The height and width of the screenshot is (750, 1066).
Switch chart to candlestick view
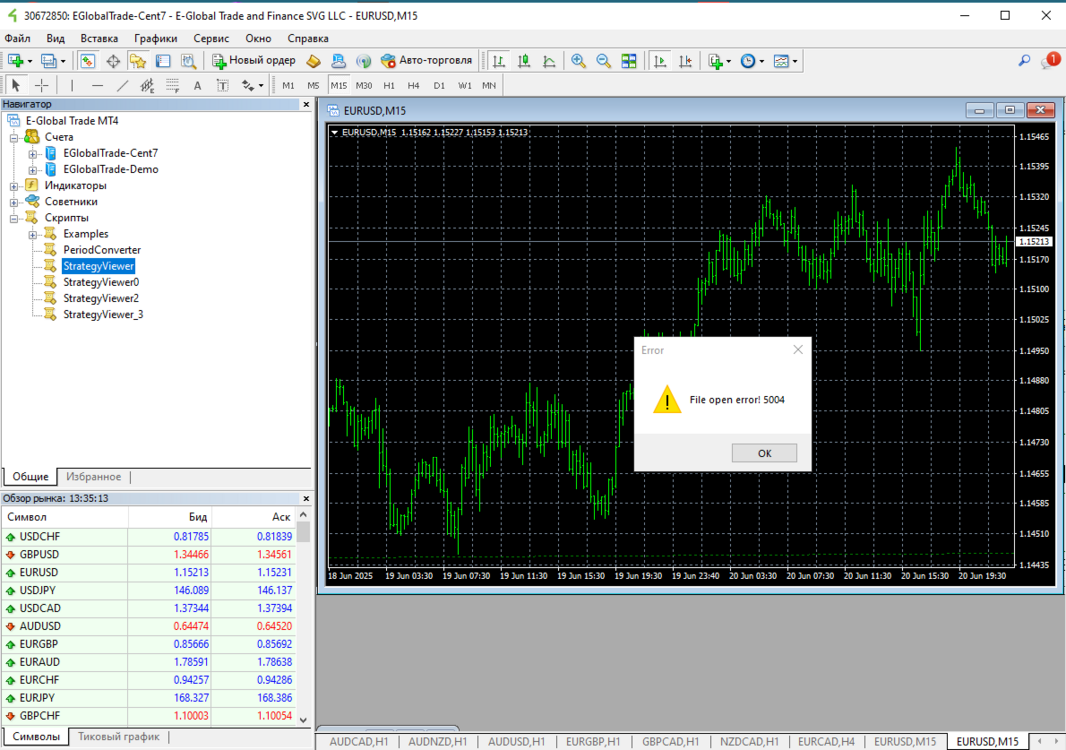click(x=523, y=61)
